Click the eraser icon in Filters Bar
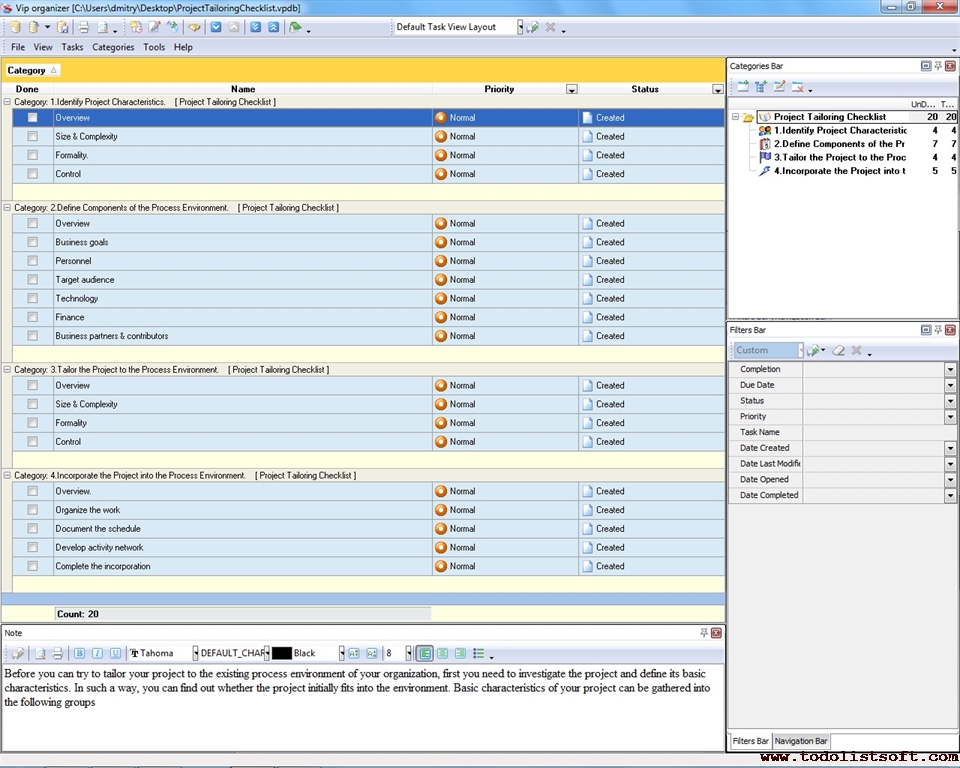The height and width of the screenshot is (768, 960). click(x=839, y=351)
